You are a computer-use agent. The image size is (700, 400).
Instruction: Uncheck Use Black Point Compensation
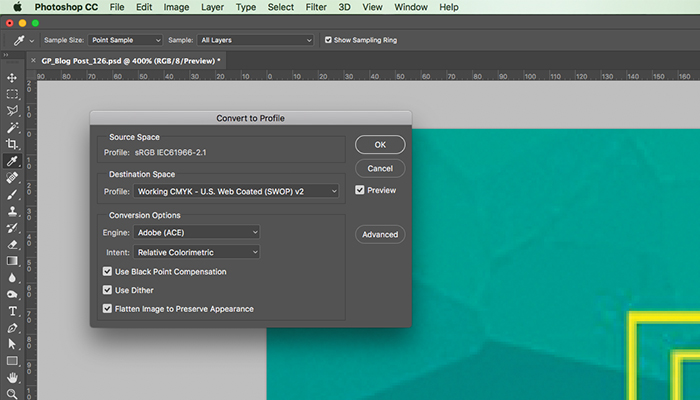pyautogui.click(x=108, y=271)
